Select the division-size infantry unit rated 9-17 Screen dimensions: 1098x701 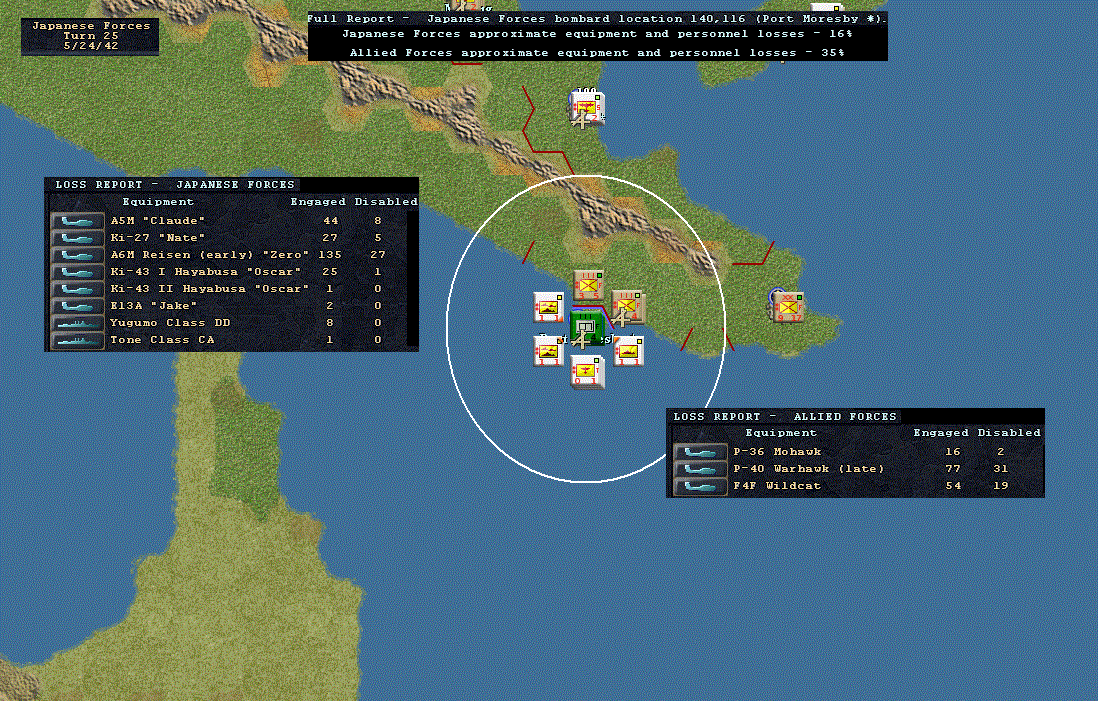point(788,307)
